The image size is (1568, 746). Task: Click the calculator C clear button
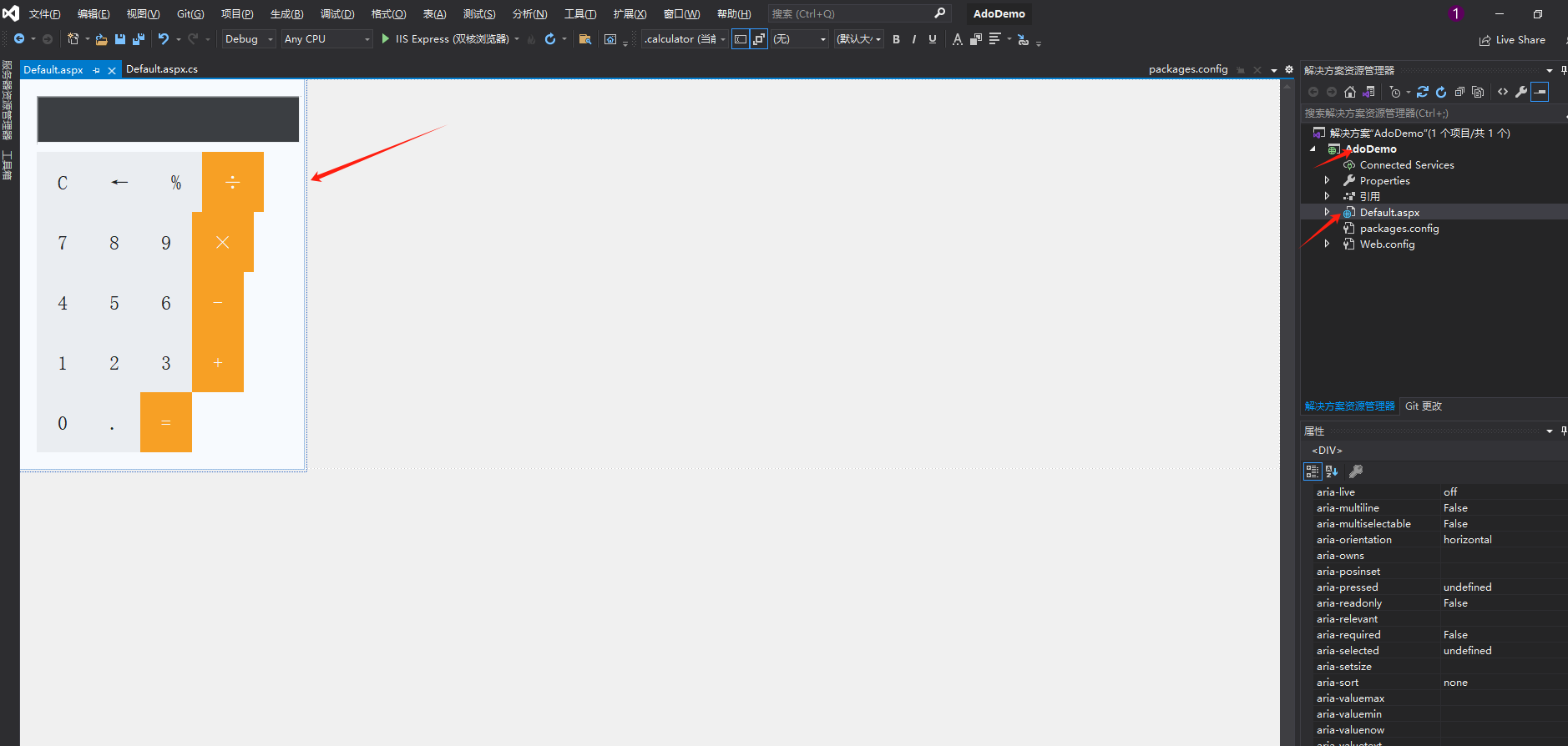(63, 183)
